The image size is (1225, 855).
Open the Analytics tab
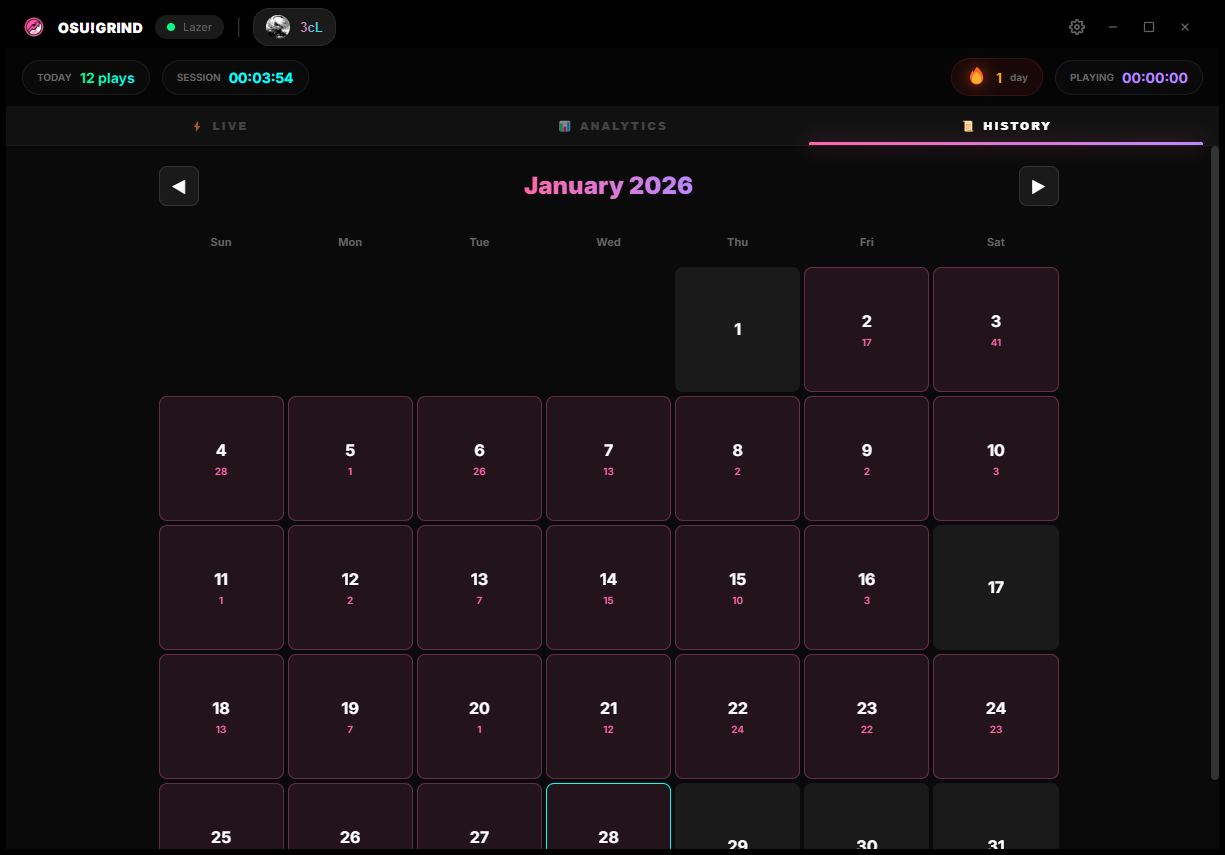[612, 125]
